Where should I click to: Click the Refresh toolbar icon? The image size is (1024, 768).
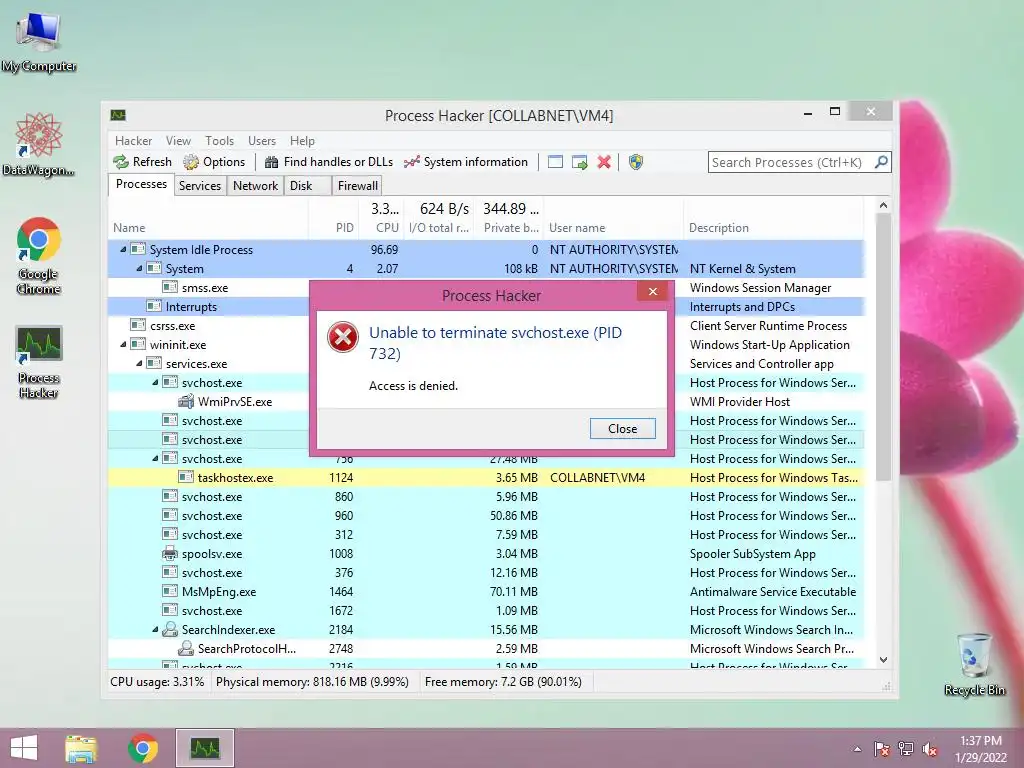(121, 162)
